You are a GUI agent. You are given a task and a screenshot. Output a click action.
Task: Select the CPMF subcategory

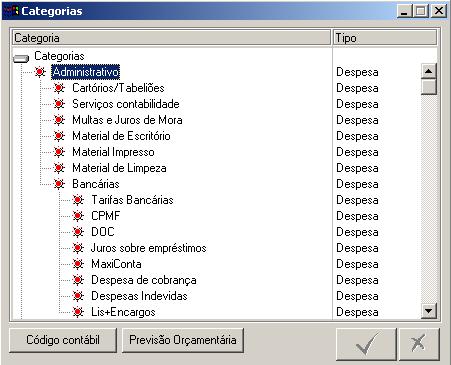[x=105, y=216]
